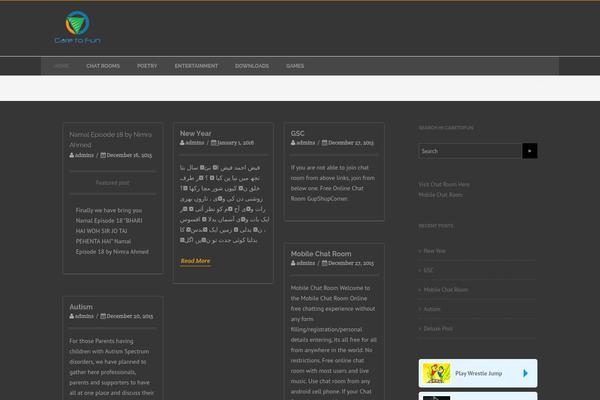Screen dimensions: 600x400
Task: Open Deluxe Pool in Recent Posts
Action: tap(438, 329)
